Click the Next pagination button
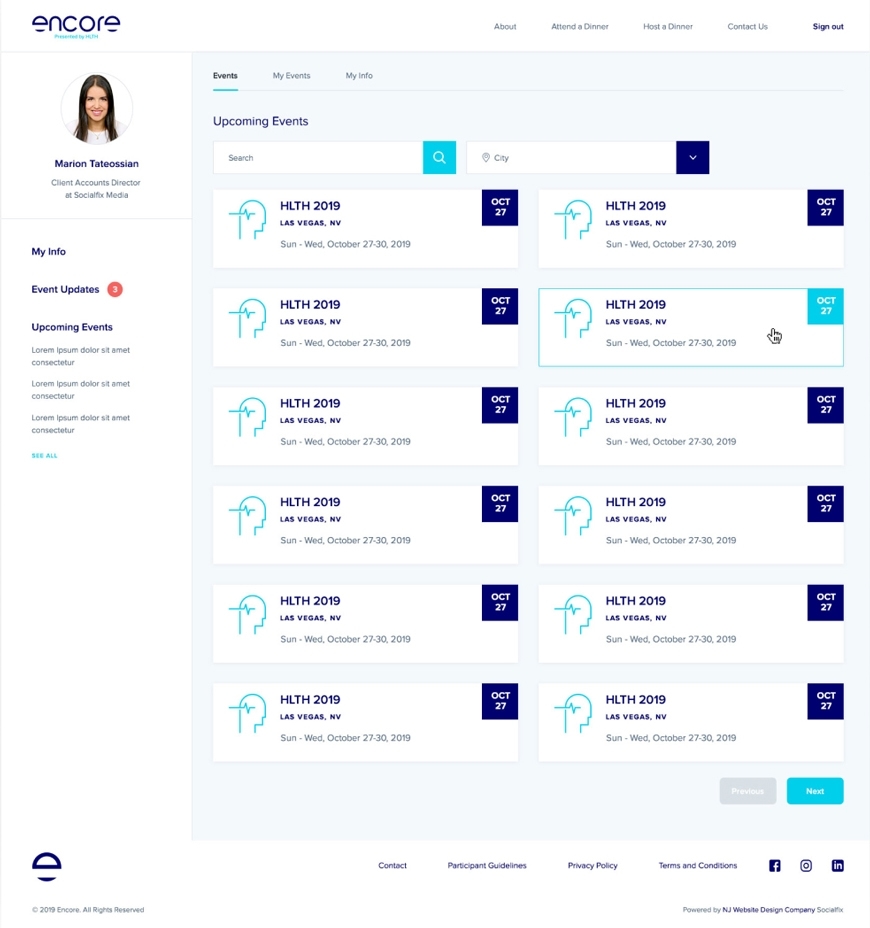The height and width of the screenshot is (928, 870). click(x=815, y=791)
